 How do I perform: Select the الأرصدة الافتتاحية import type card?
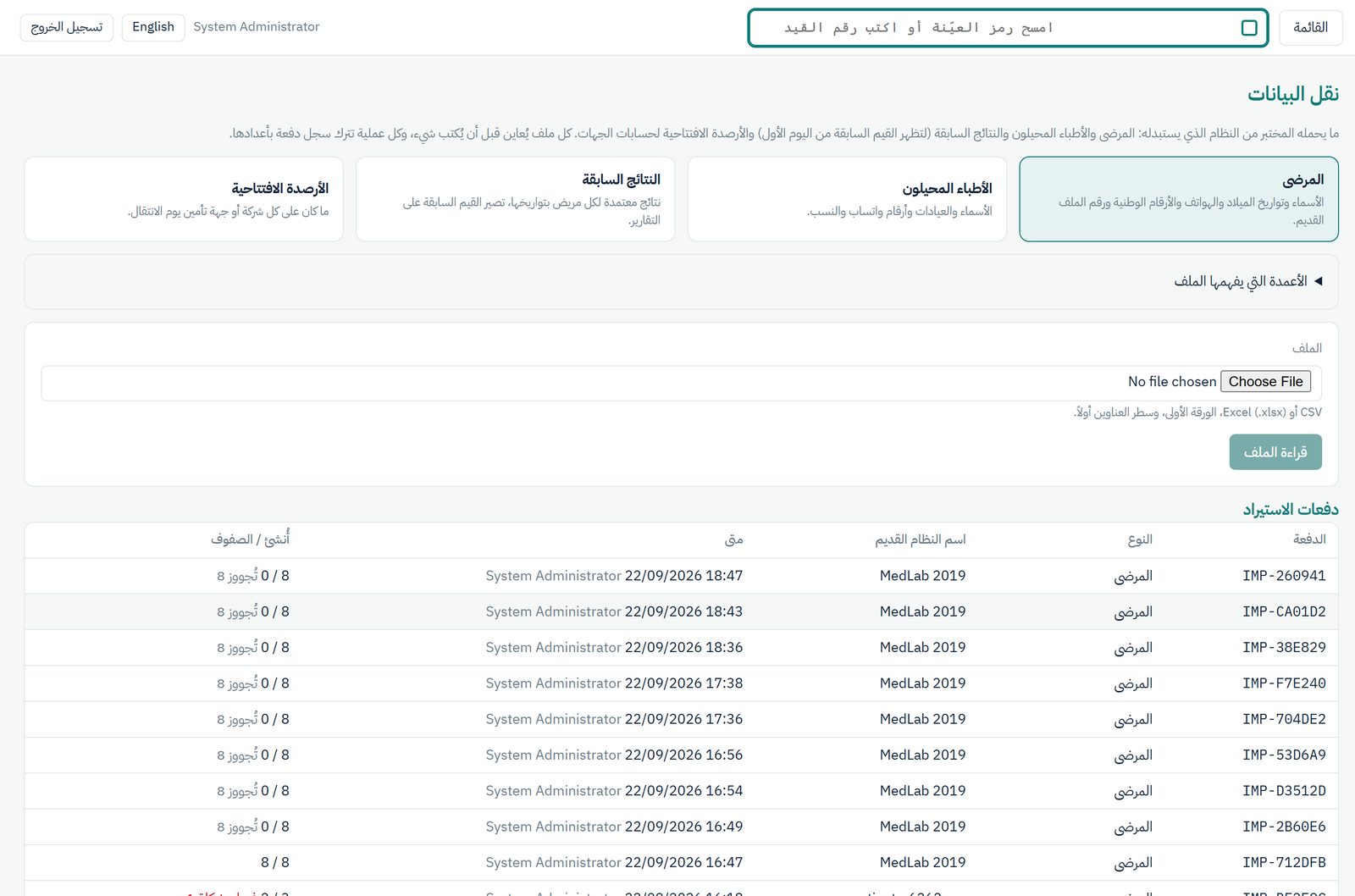click(184, 199)
